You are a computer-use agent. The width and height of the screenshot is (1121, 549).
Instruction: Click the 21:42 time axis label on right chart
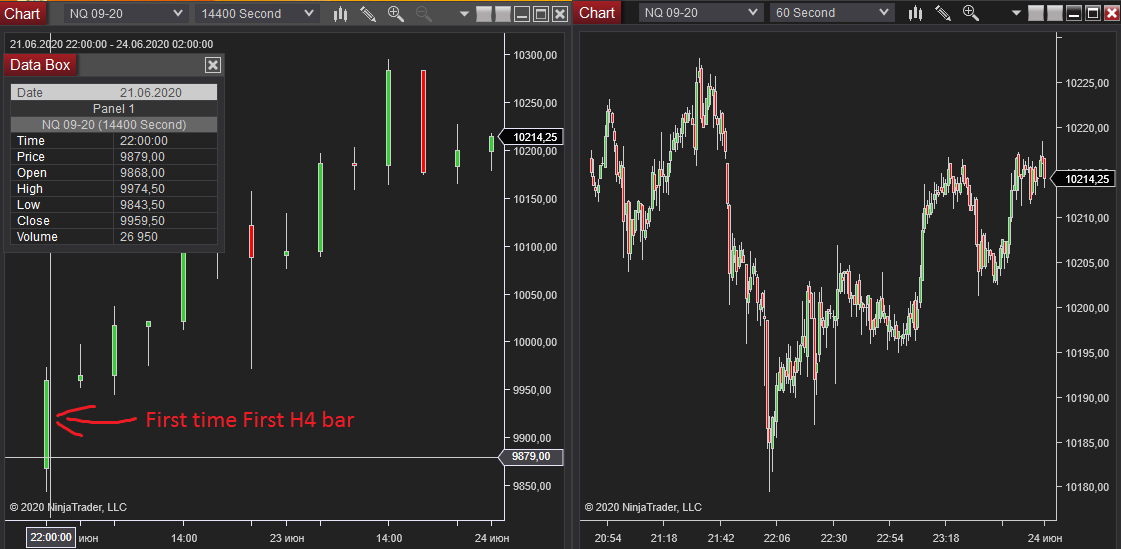[721, 537]
